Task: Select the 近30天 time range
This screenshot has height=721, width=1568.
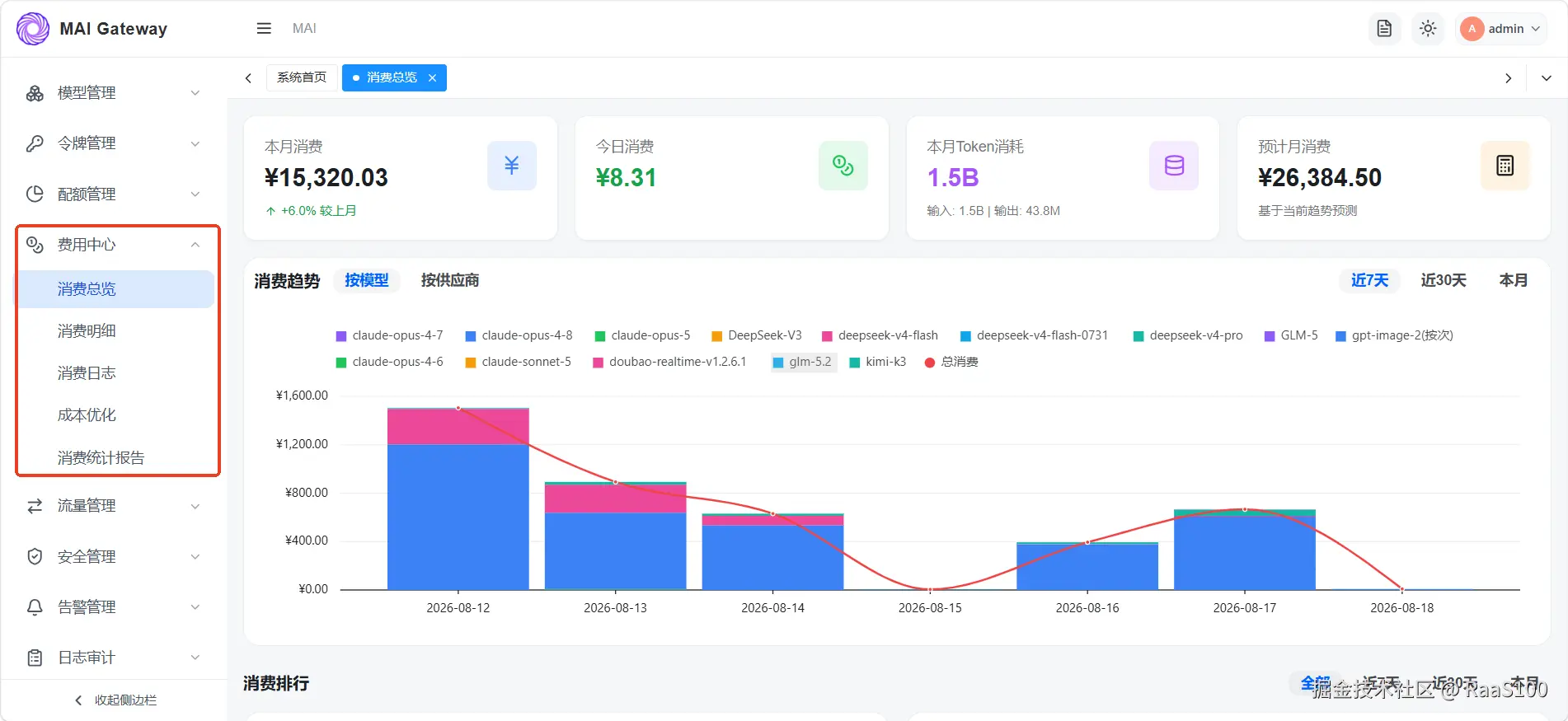Action: point(1444,280)
